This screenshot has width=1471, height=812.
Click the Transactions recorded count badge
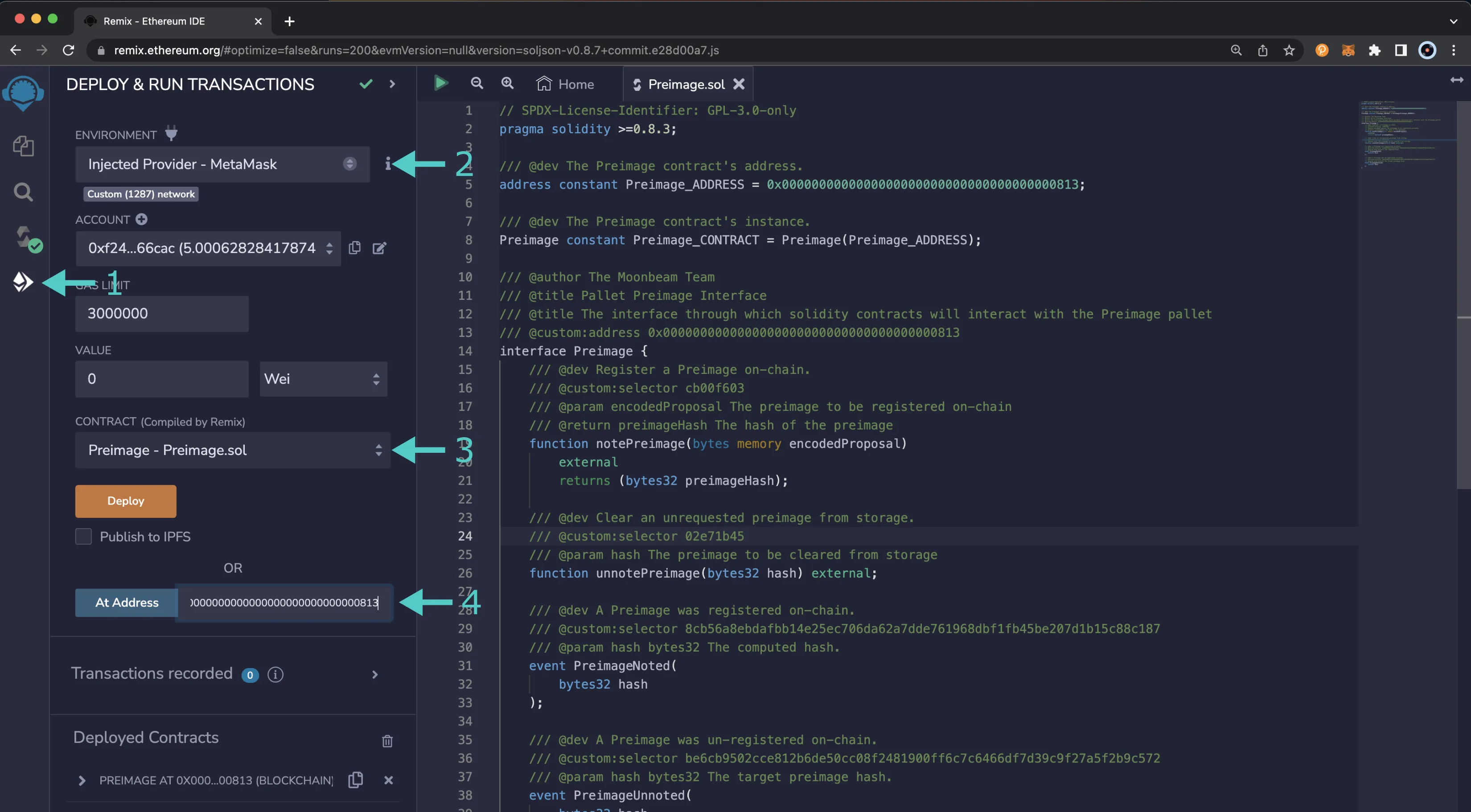click(250, 675)
